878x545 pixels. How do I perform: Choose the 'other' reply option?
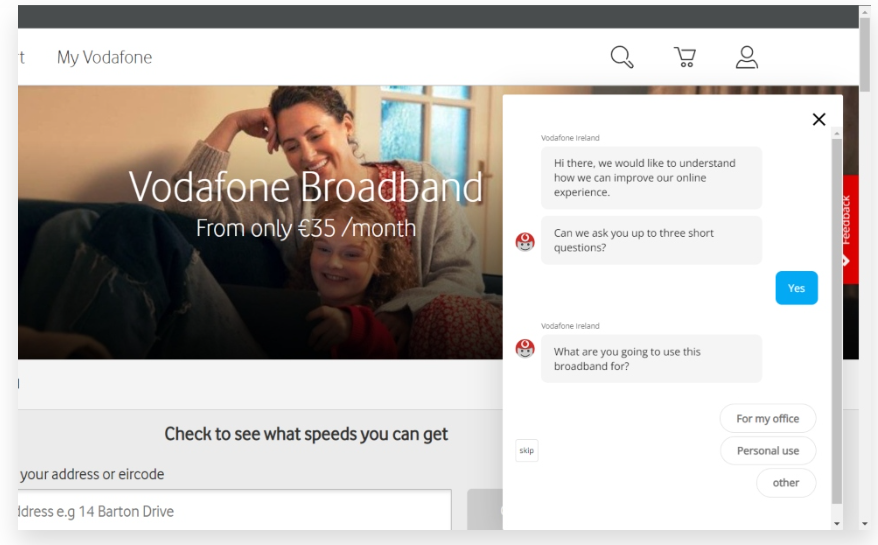786,482
